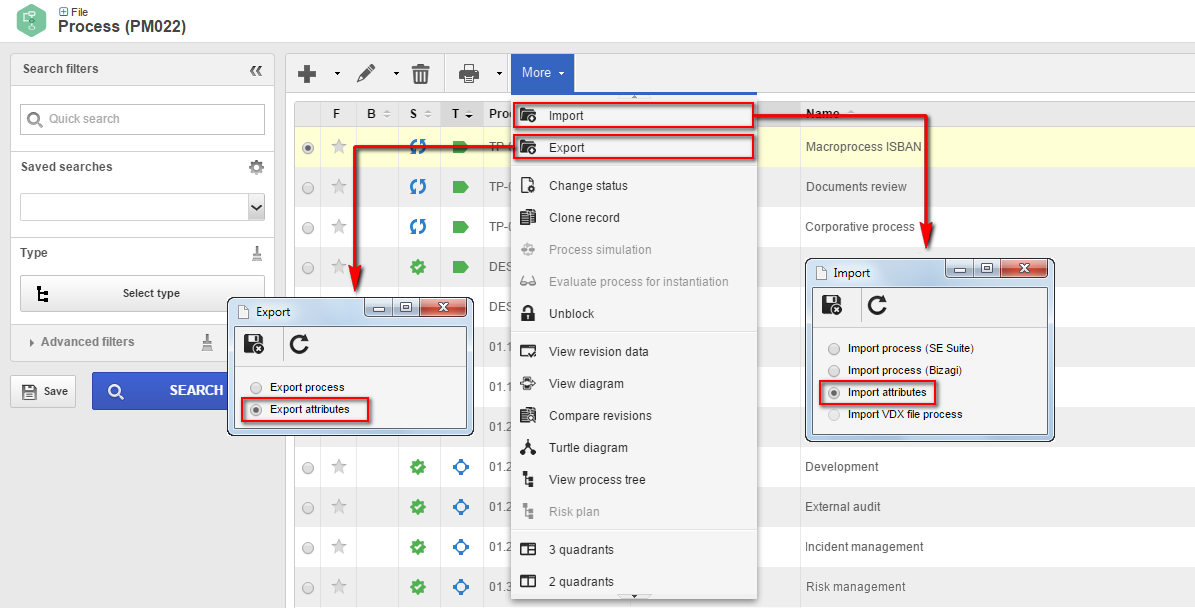Select the Export process radio button
This screenshot has width=1195, height=608.
click(x=256, y=387)
